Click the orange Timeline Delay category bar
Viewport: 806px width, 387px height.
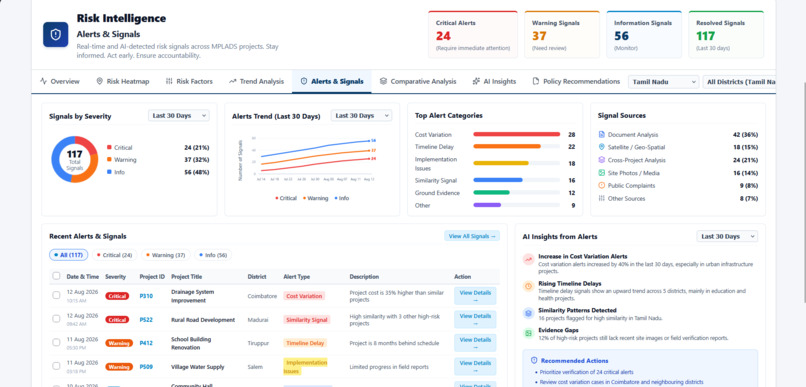pos(507,146)
